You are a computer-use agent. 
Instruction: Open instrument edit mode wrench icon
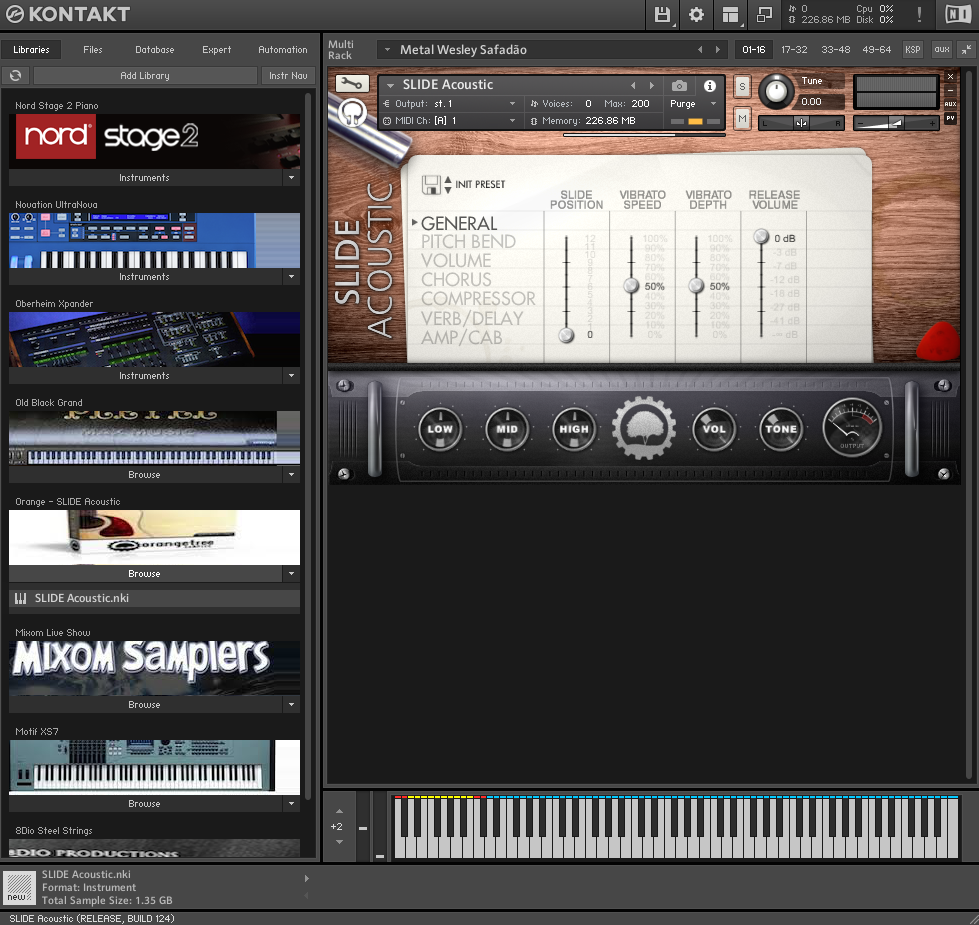coord(352,83)
